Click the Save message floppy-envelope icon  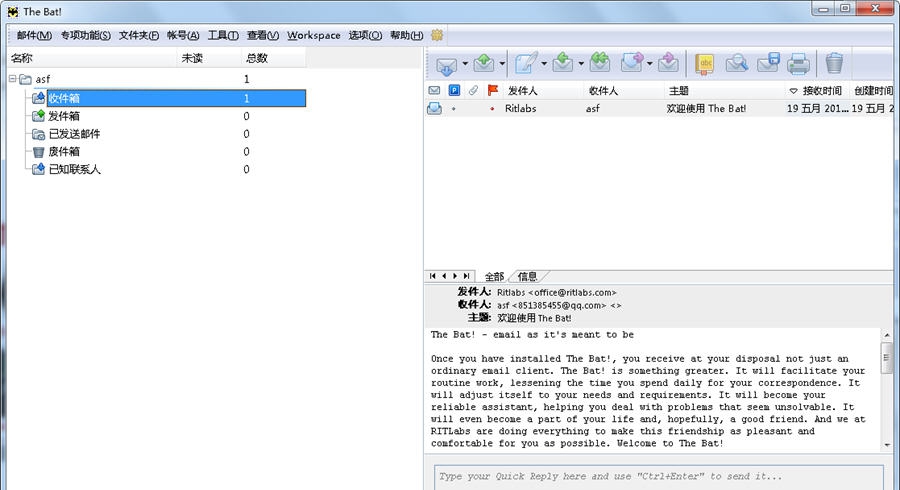point(768,64)
